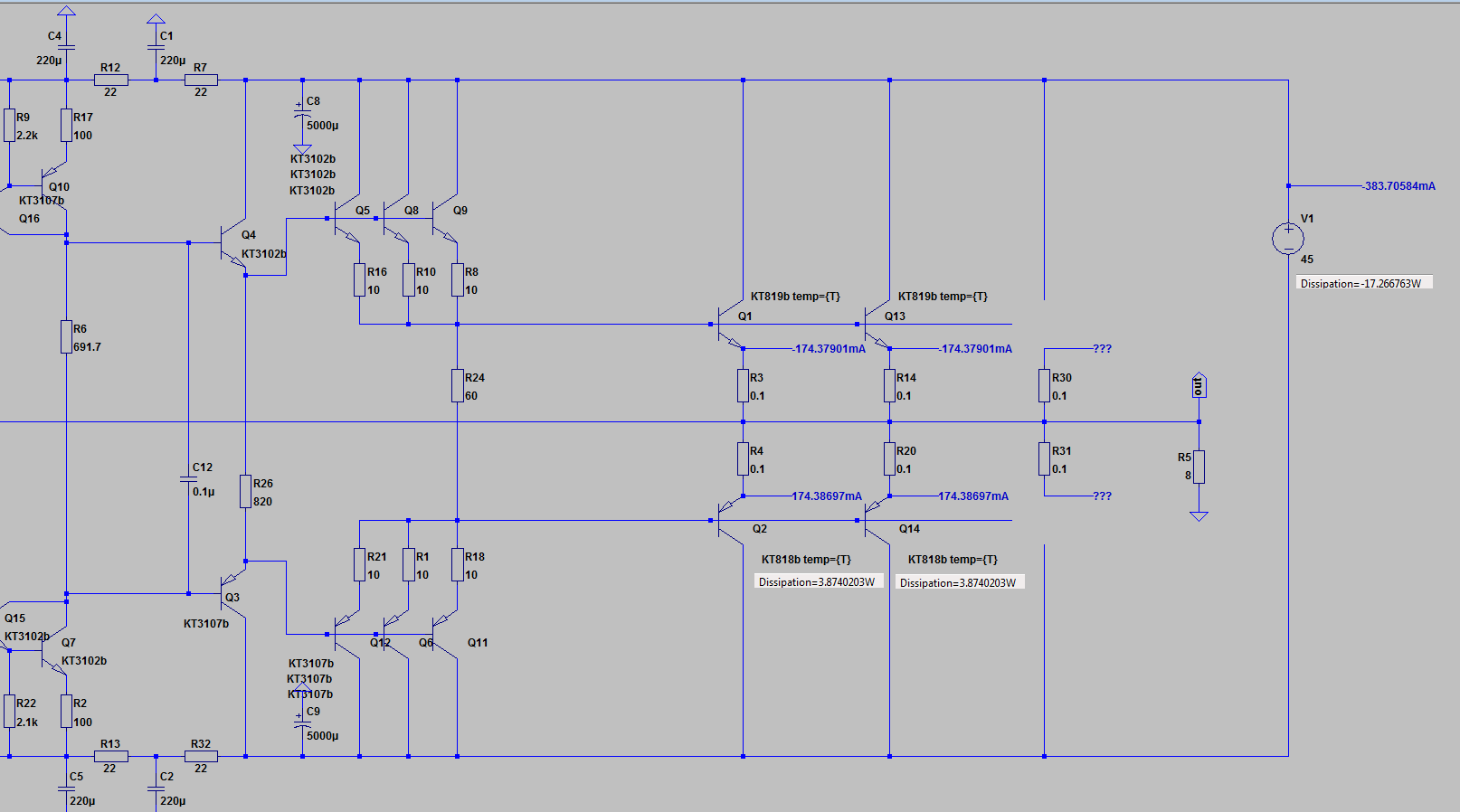Click the ??? label below R31
This screenshot has height=812, width=1460.
(x=1102, y=496)
